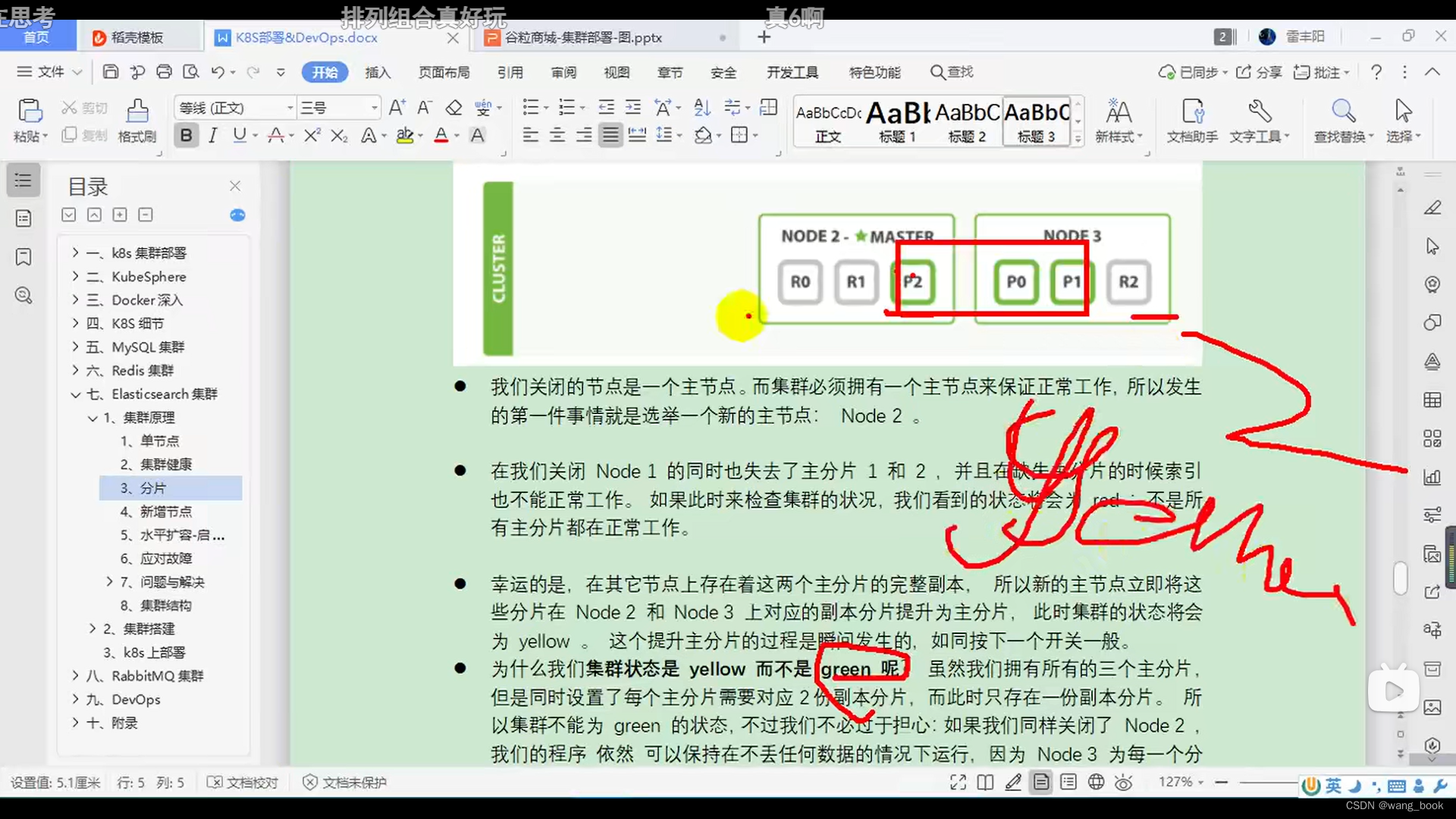The image size is (1456, 819).
Task: Enable eye protection mode in status bar
Action: pyautogui.click(x=1123, y=782)
